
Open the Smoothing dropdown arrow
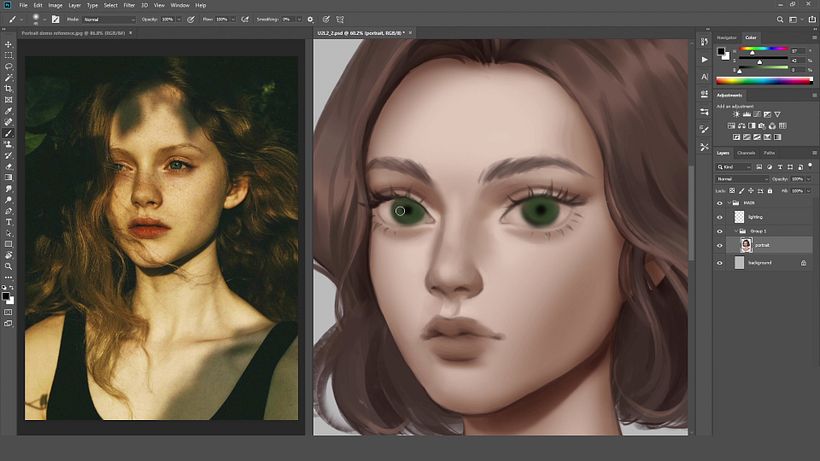(x=299, y=19)
